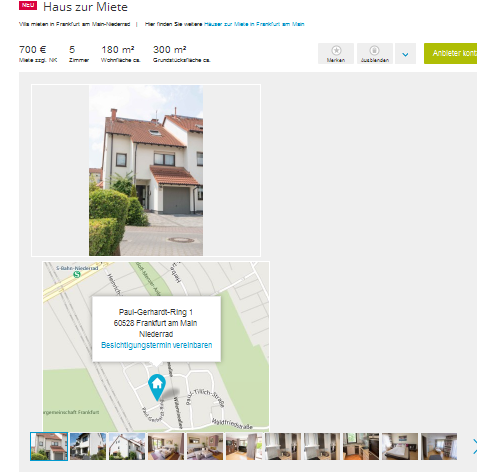Select tenth thumbnail showing bedroom
The image size is (477, 474).
[400, 447]
